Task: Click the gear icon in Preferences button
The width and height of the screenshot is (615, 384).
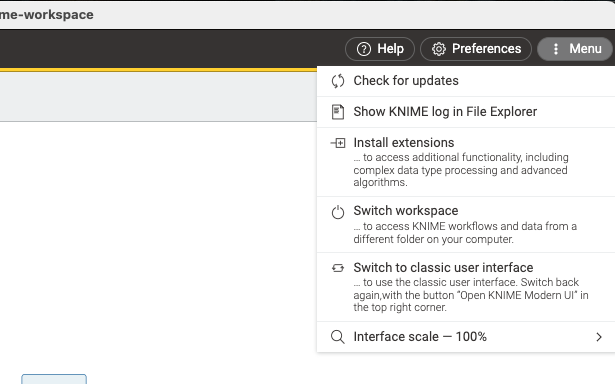Action: [439, 49]
